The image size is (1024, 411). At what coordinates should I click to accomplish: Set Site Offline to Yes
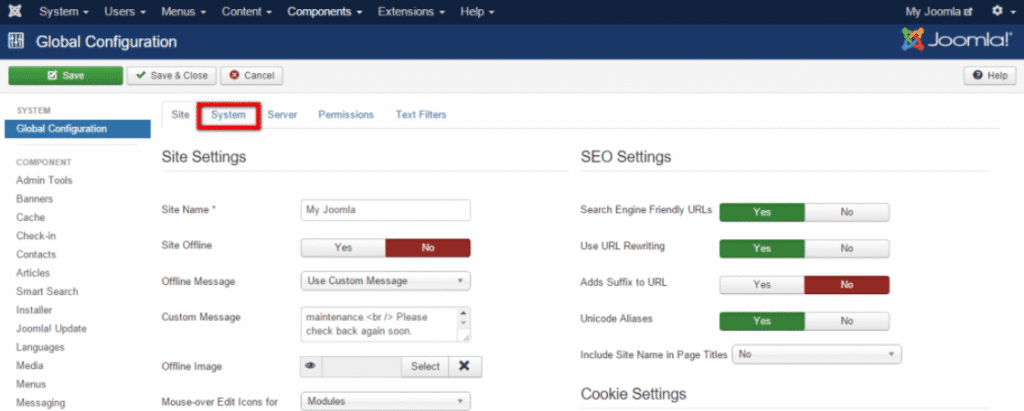pos(343,247)
